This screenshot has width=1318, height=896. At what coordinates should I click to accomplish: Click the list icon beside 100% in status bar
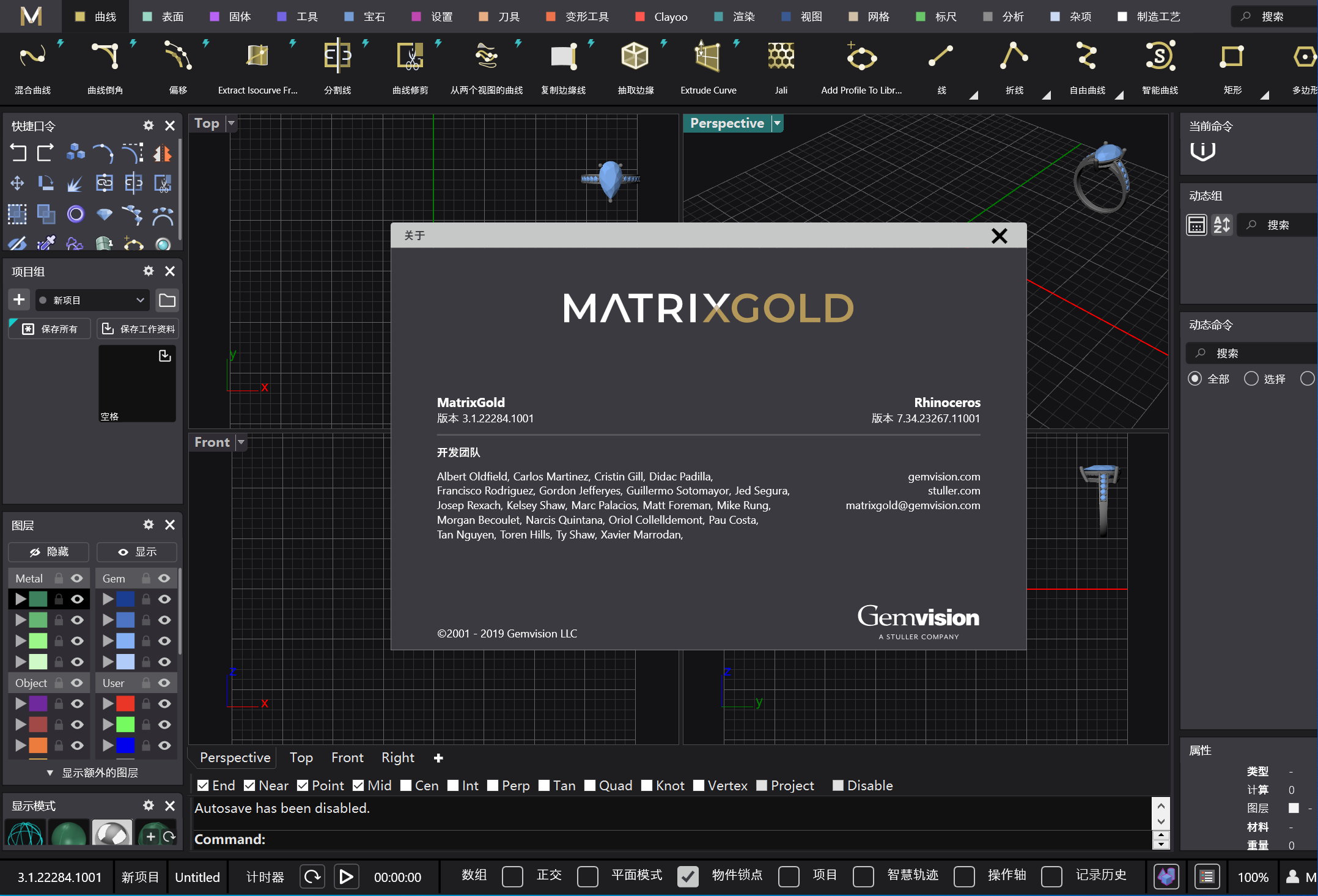1207,877
